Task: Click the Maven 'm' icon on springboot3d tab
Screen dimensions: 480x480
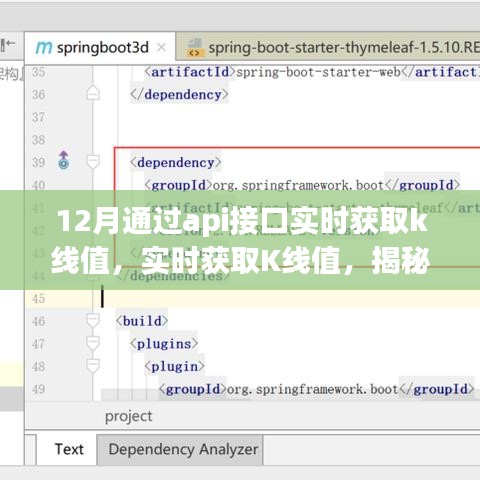Action: 44,48
